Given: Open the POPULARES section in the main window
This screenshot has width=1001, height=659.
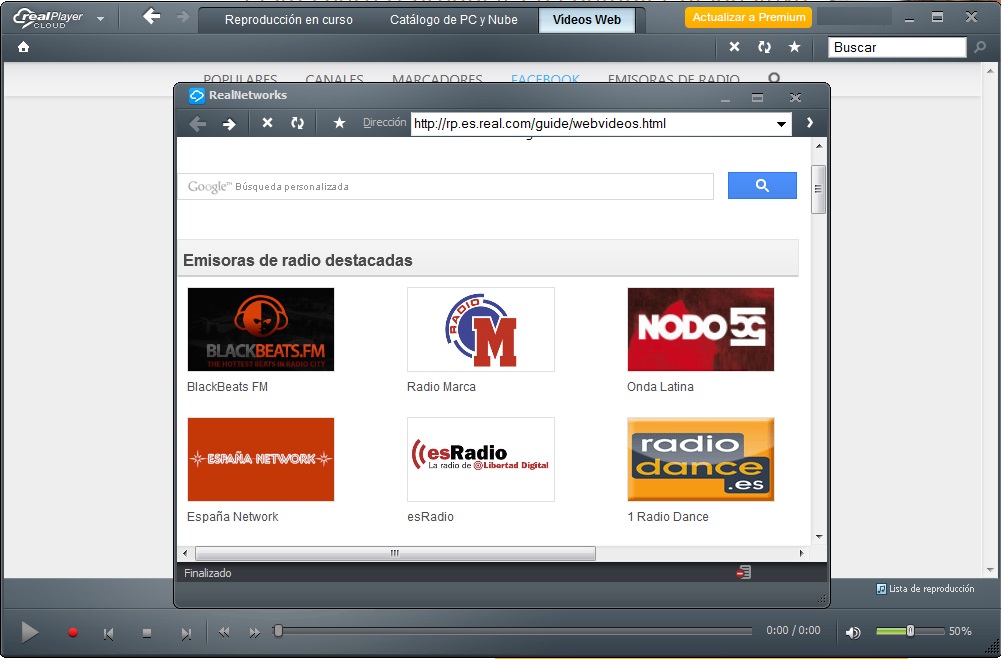Looking at the screenshot, I should click(x=240, y=79).
